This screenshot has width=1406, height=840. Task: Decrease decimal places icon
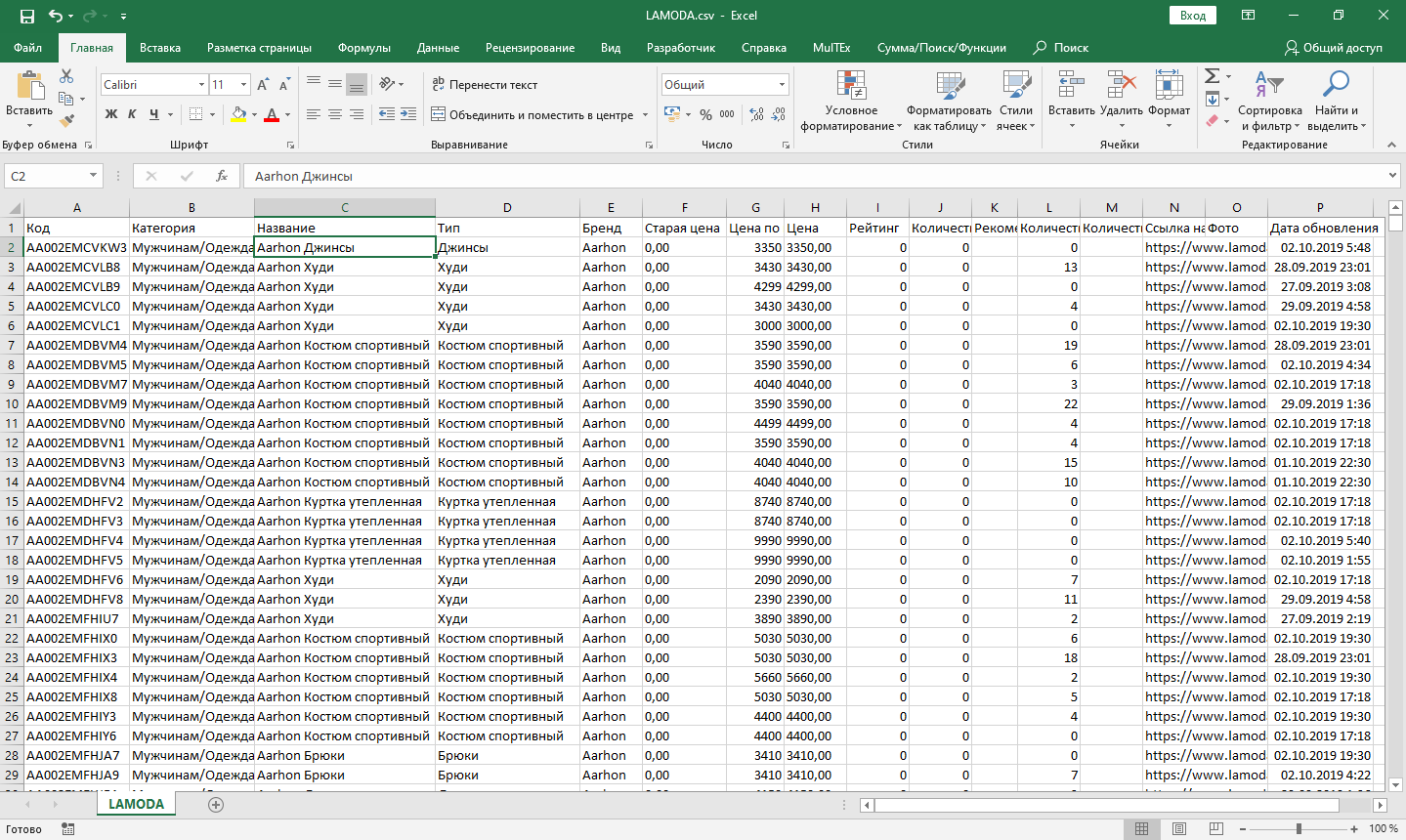(778, 114)
